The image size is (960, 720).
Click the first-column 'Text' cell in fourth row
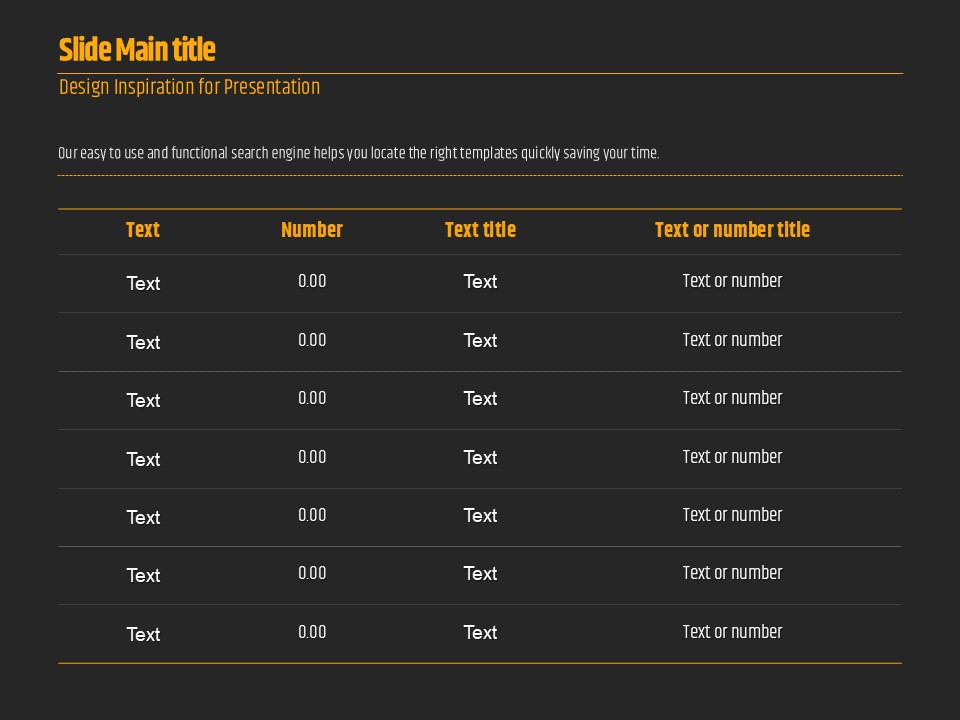coord(143,460)
